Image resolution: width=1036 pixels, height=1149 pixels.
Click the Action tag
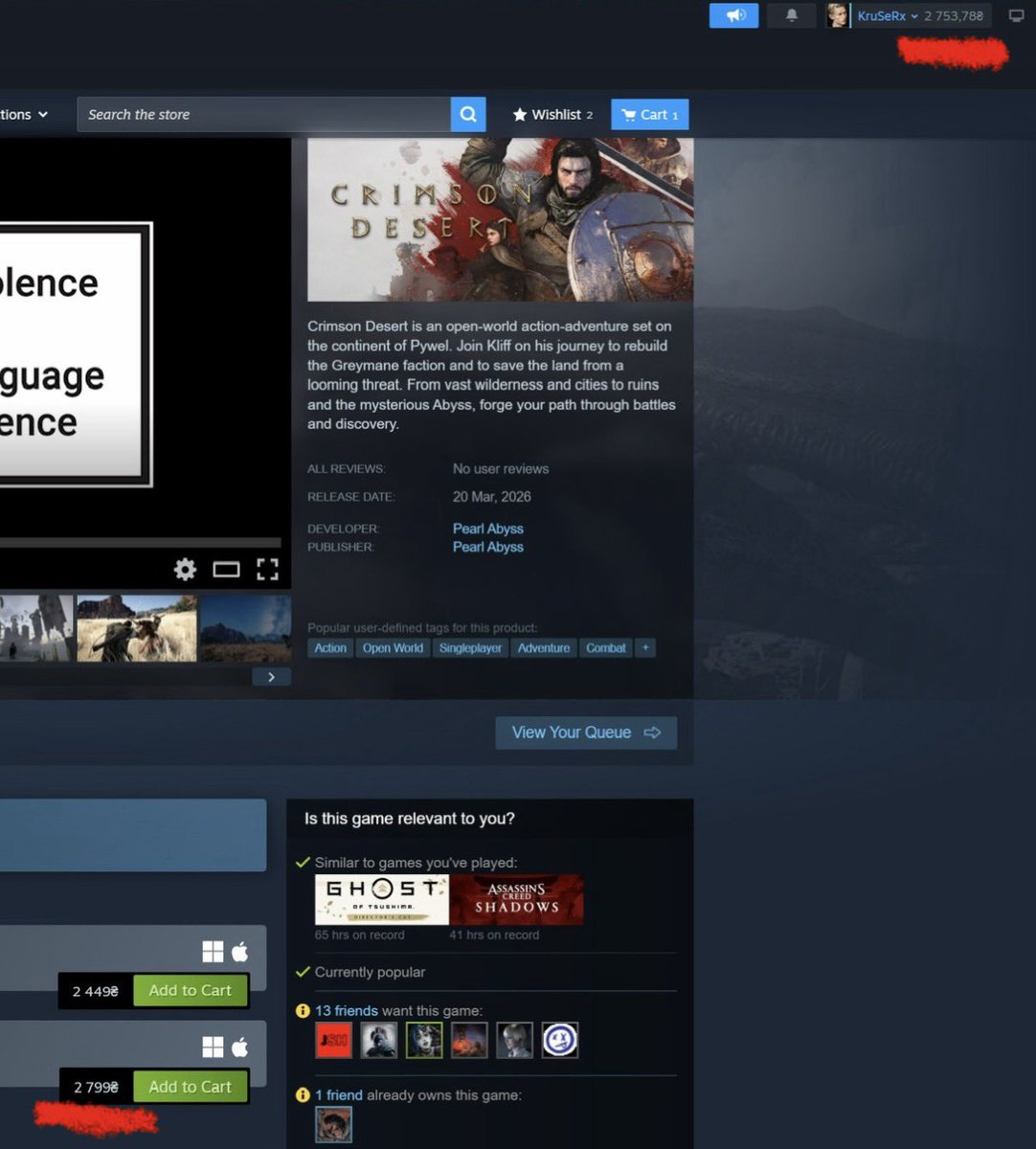[x=330, y=648]
